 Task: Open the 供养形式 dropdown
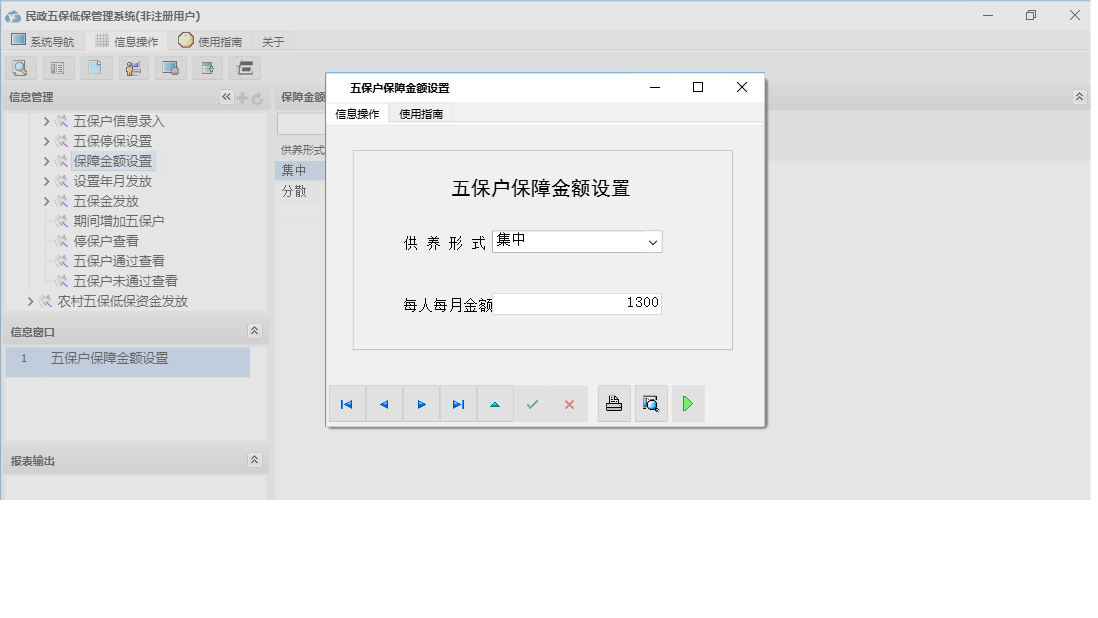[x=654, y=241]
